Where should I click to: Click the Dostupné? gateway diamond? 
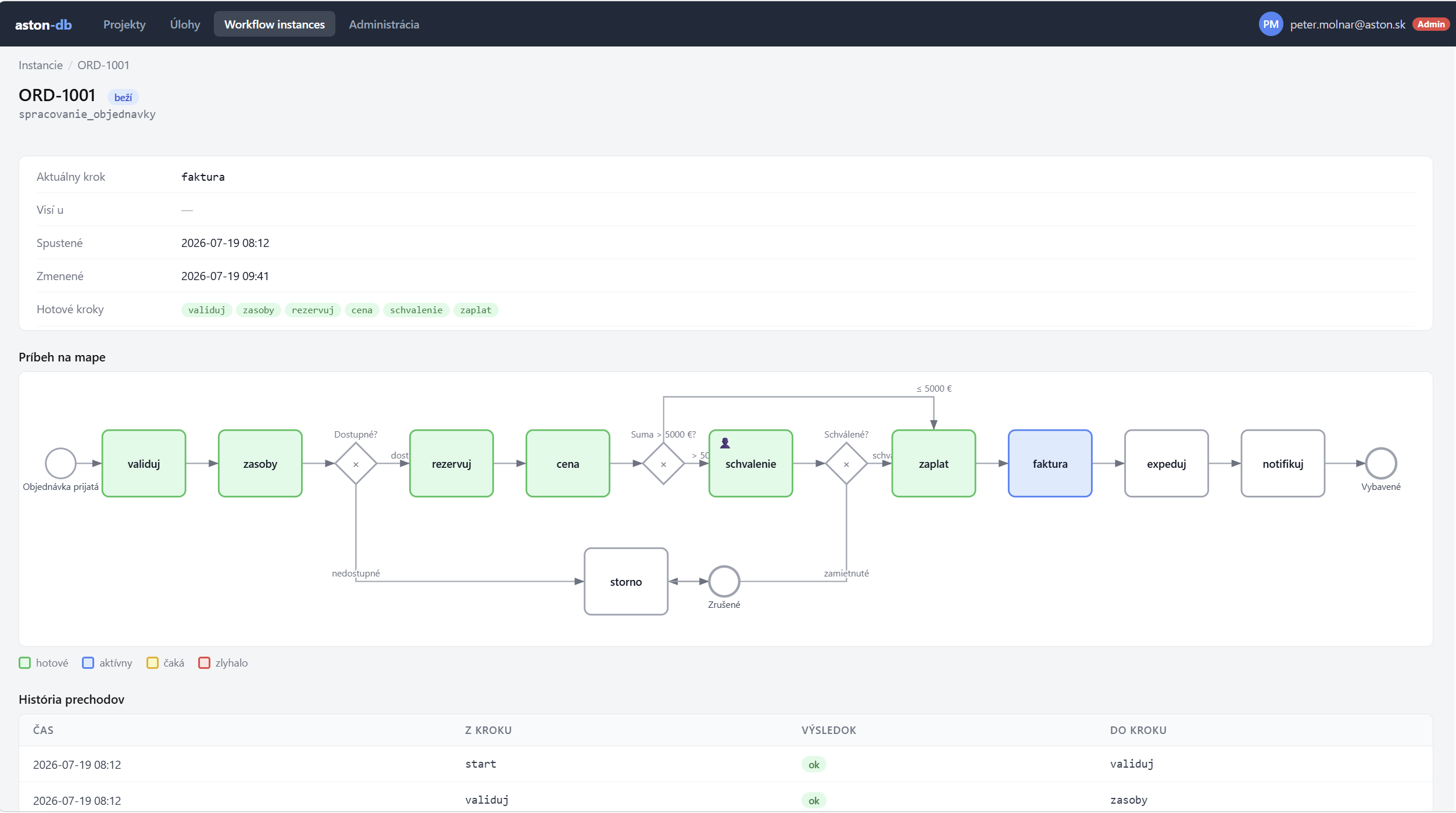coord(356,464)
